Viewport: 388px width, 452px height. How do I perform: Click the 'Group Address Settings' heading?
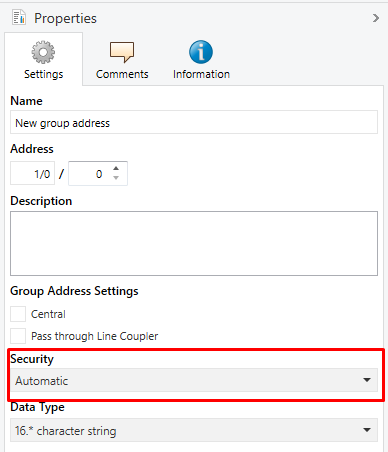(74, 291)
